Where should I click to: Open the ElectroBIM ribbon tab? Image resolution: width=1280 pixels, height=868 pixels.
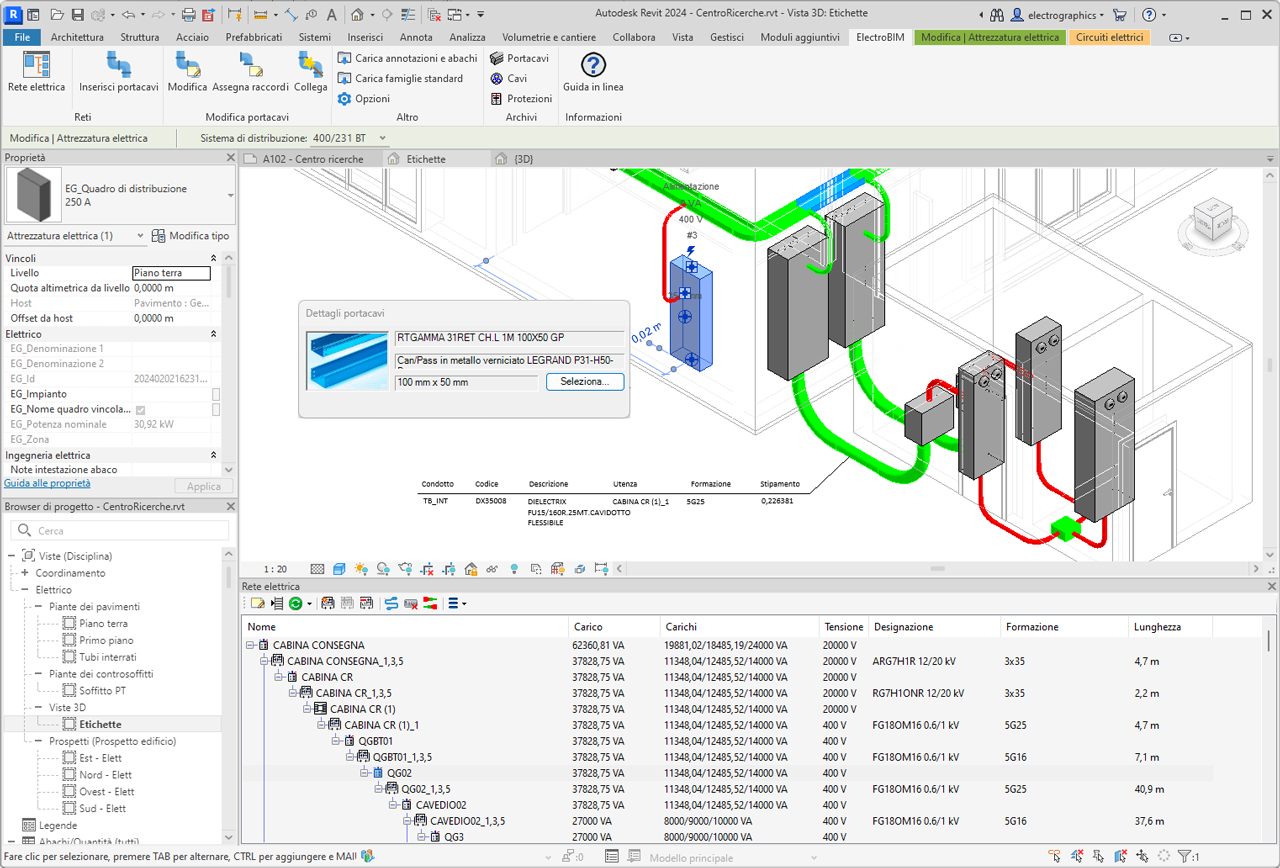point(877,37)
